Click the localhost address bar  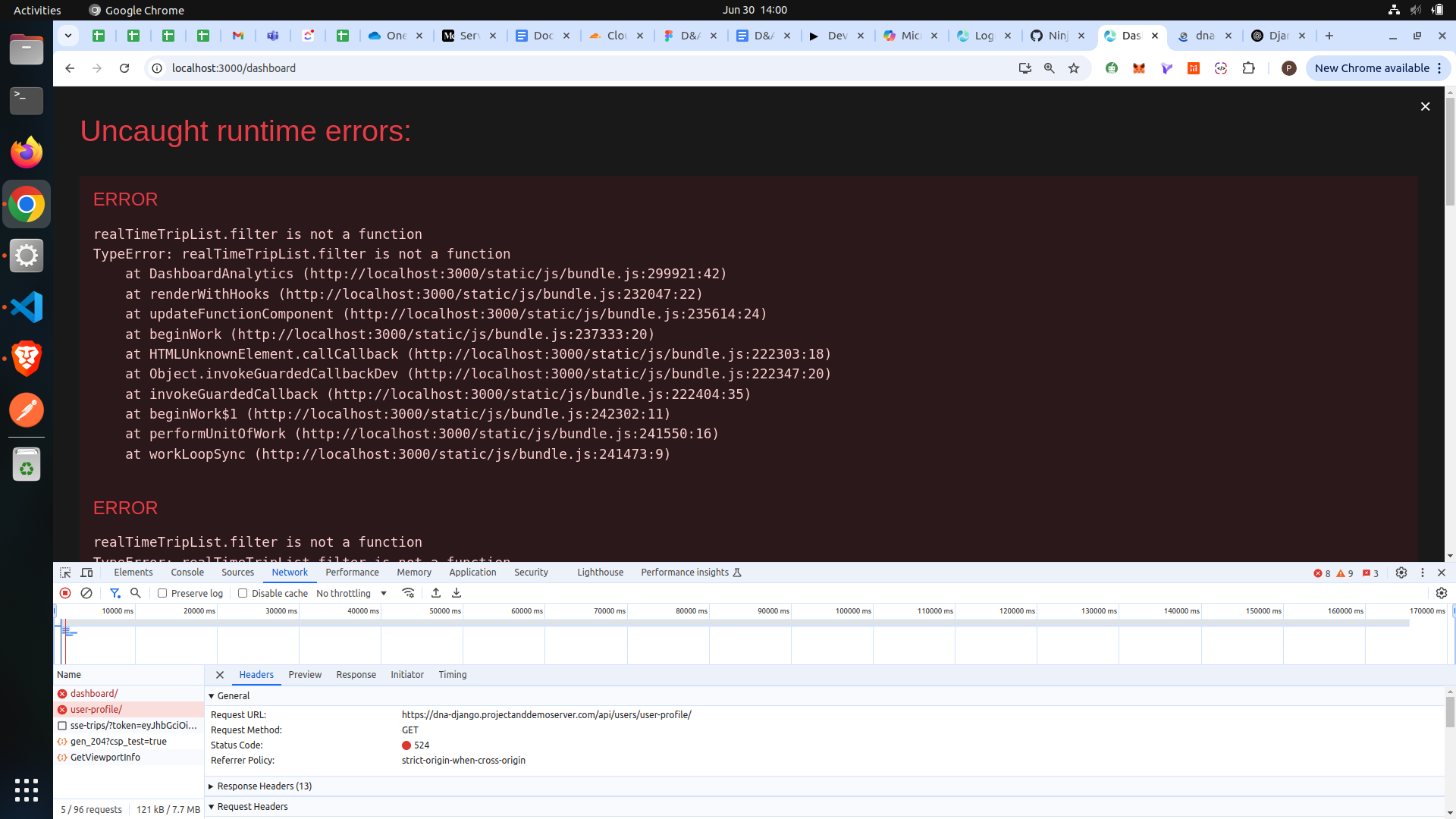tap(531, 68)
